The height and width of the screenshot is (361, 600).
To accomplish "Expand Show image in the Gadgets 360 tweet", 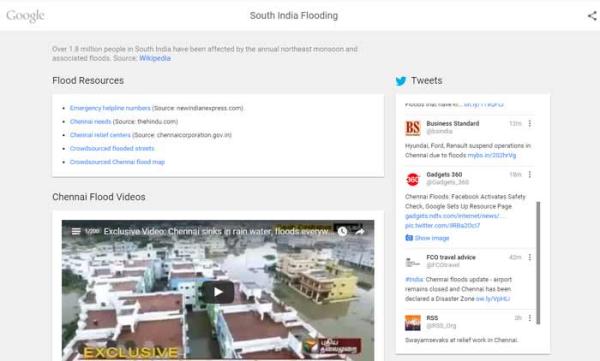I will [x=427, y=238].
